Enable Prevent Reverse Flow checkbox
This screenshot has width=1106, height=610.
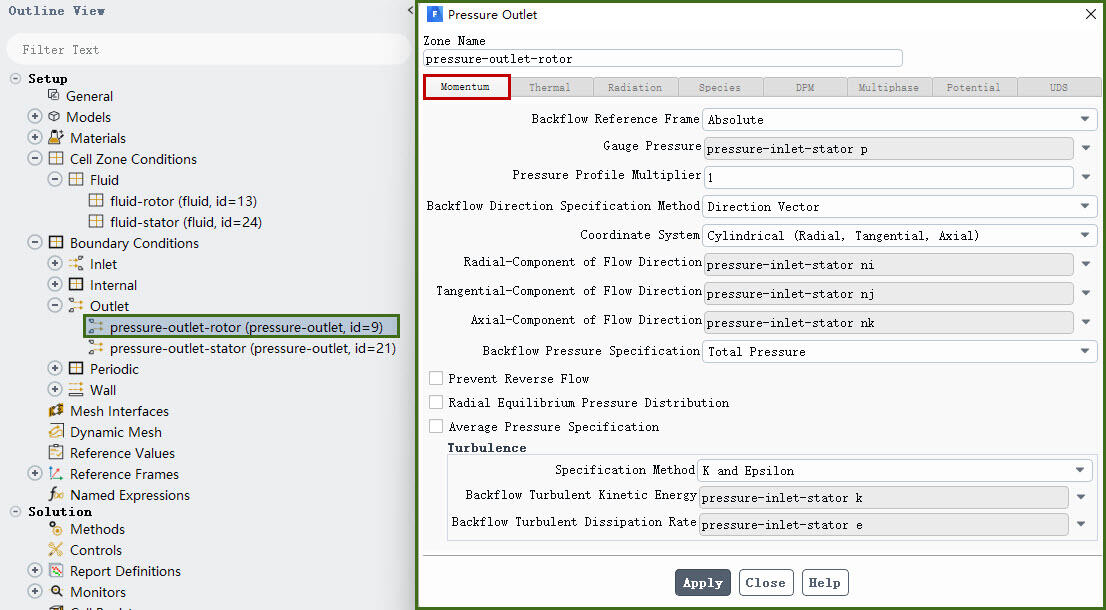click(436, 379)
